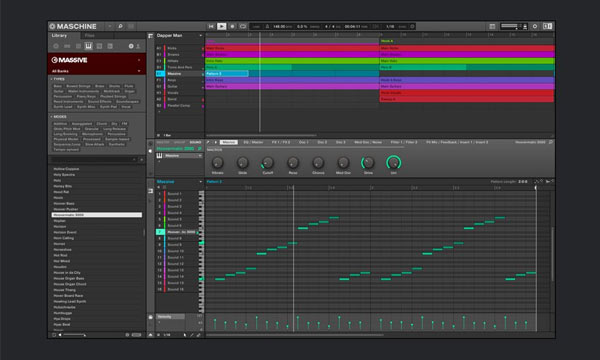This screenshot has width=600, height=360.
Task: Toggle the browser preview speaker icon
Action: click(60, 335)
